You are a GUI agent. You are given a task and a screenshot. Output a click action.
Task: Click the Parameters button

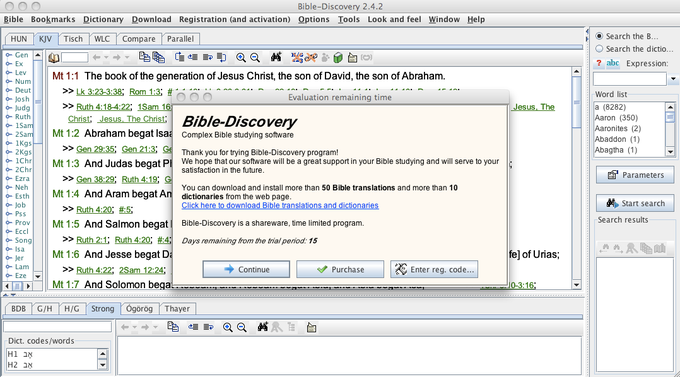[635, 175]
